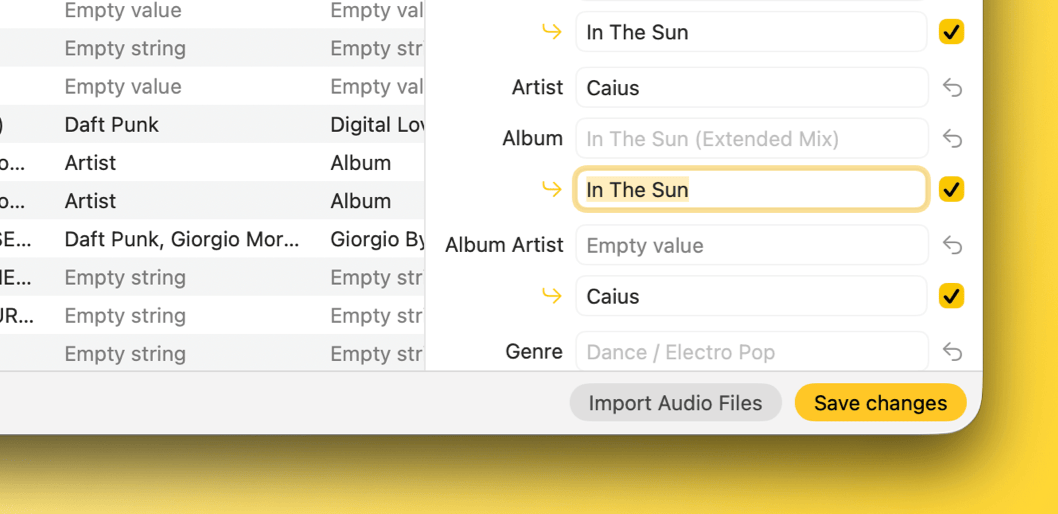This screenshot has height=514, width=1058.
Task: Click Album Artist field showing Empty value
Action: 751,245
